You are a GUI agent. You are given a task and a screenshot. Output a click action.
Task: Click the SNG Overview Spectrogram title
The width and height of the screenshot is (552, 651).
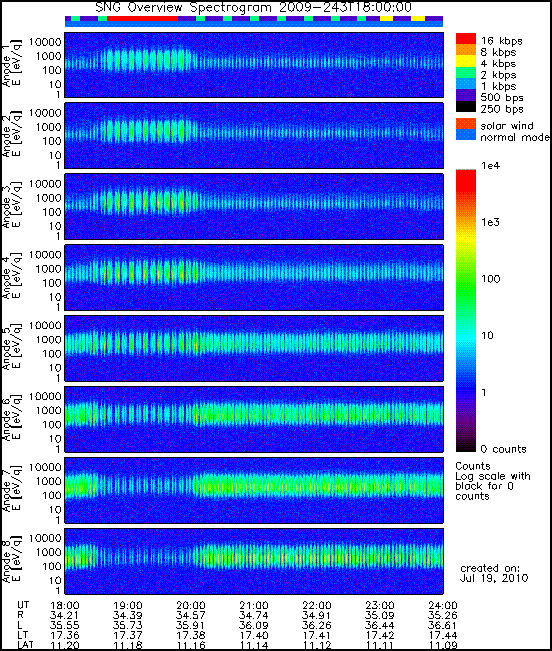click(x=254, y=7)
